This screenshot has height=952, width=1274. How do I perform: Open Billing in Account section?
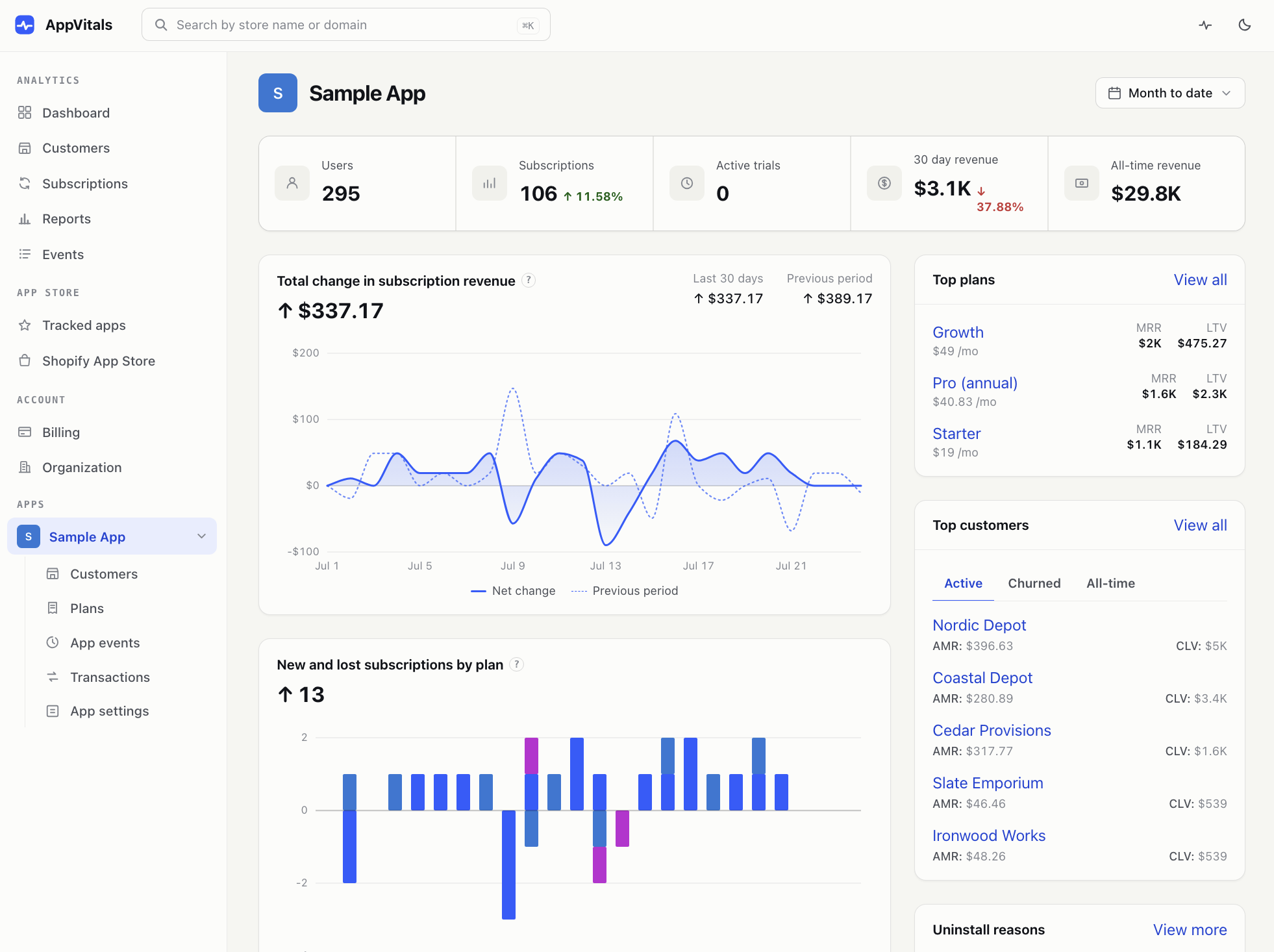(60, 432)
